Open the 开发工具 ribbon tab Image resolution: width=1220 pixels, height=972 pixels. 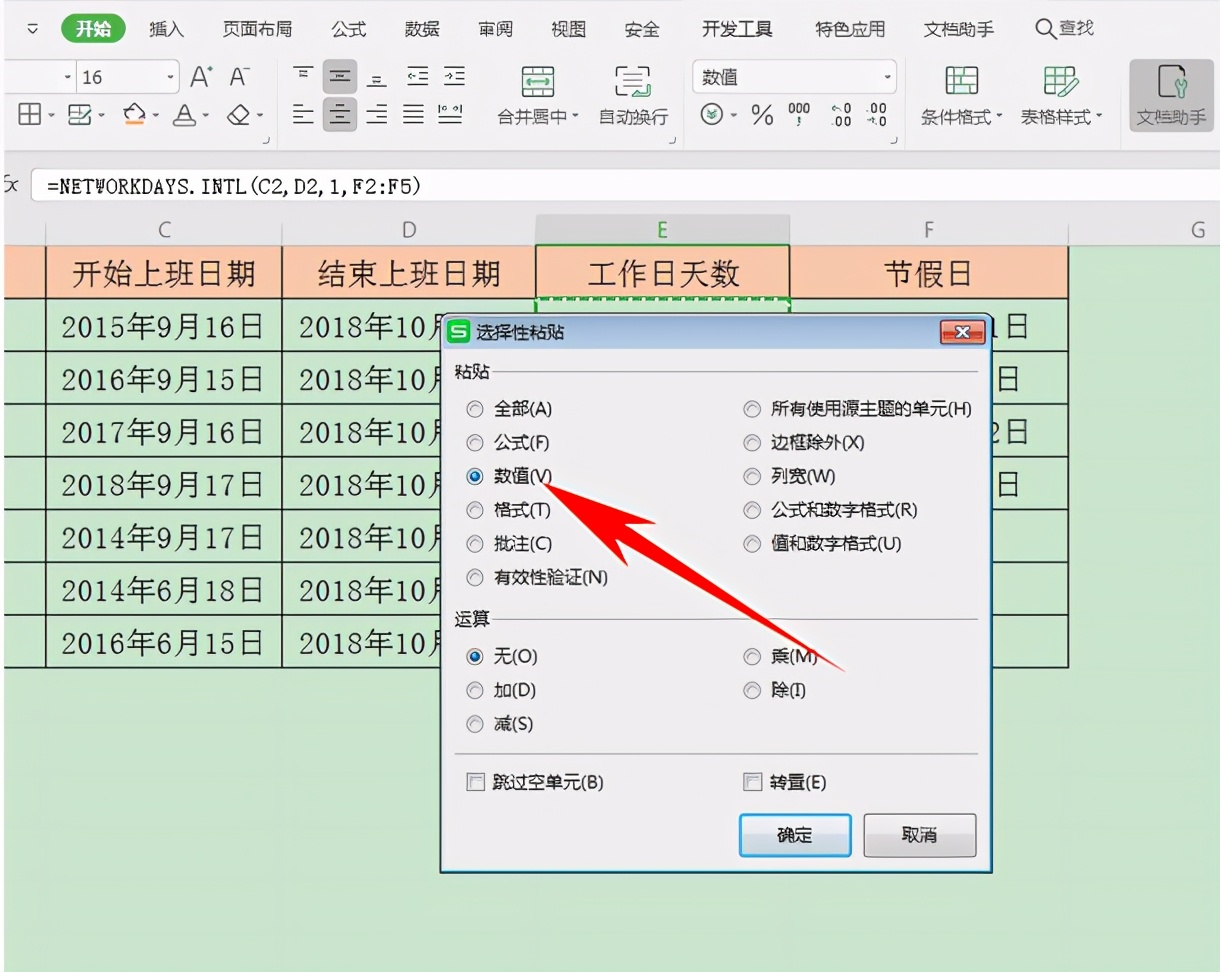(736, 29)
